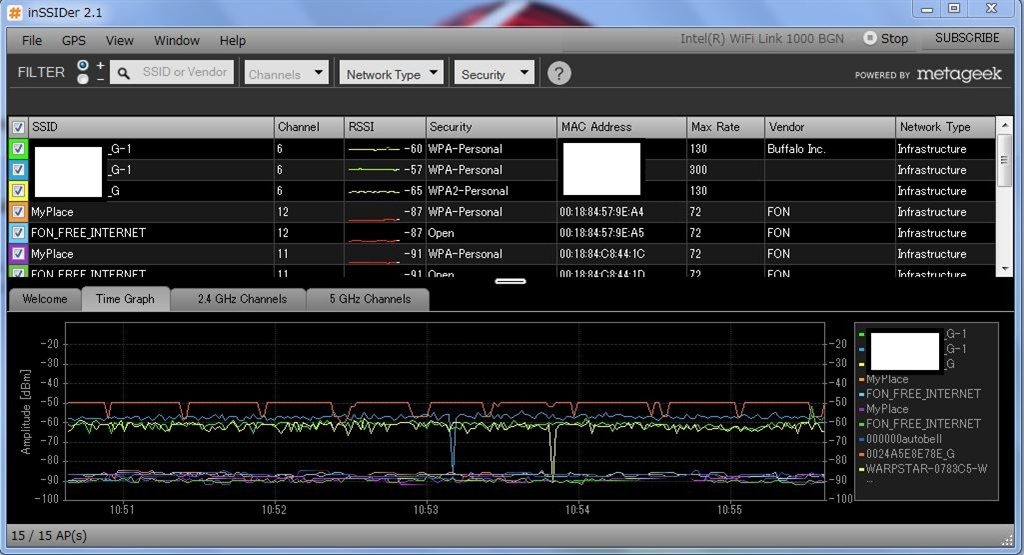Open the Channels filter dropdown
The width and height of the screenshot is (1024, 555).
click(x=286, y=73)
